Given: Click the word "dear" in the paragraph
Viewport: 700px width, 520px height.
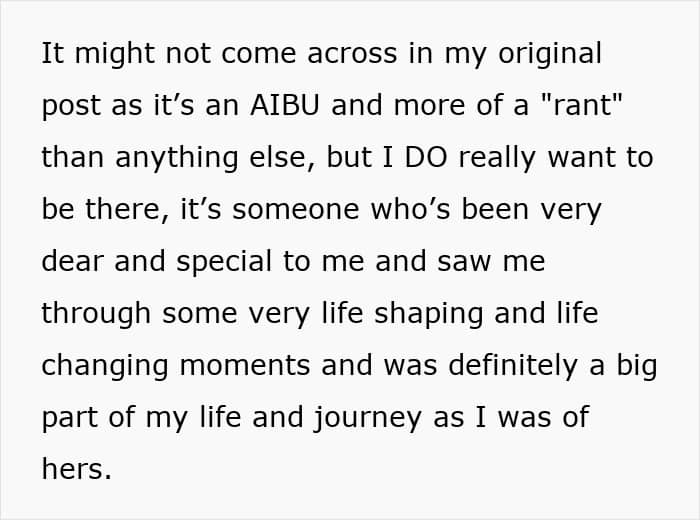Looking at the screenshot, I should 76,262.
